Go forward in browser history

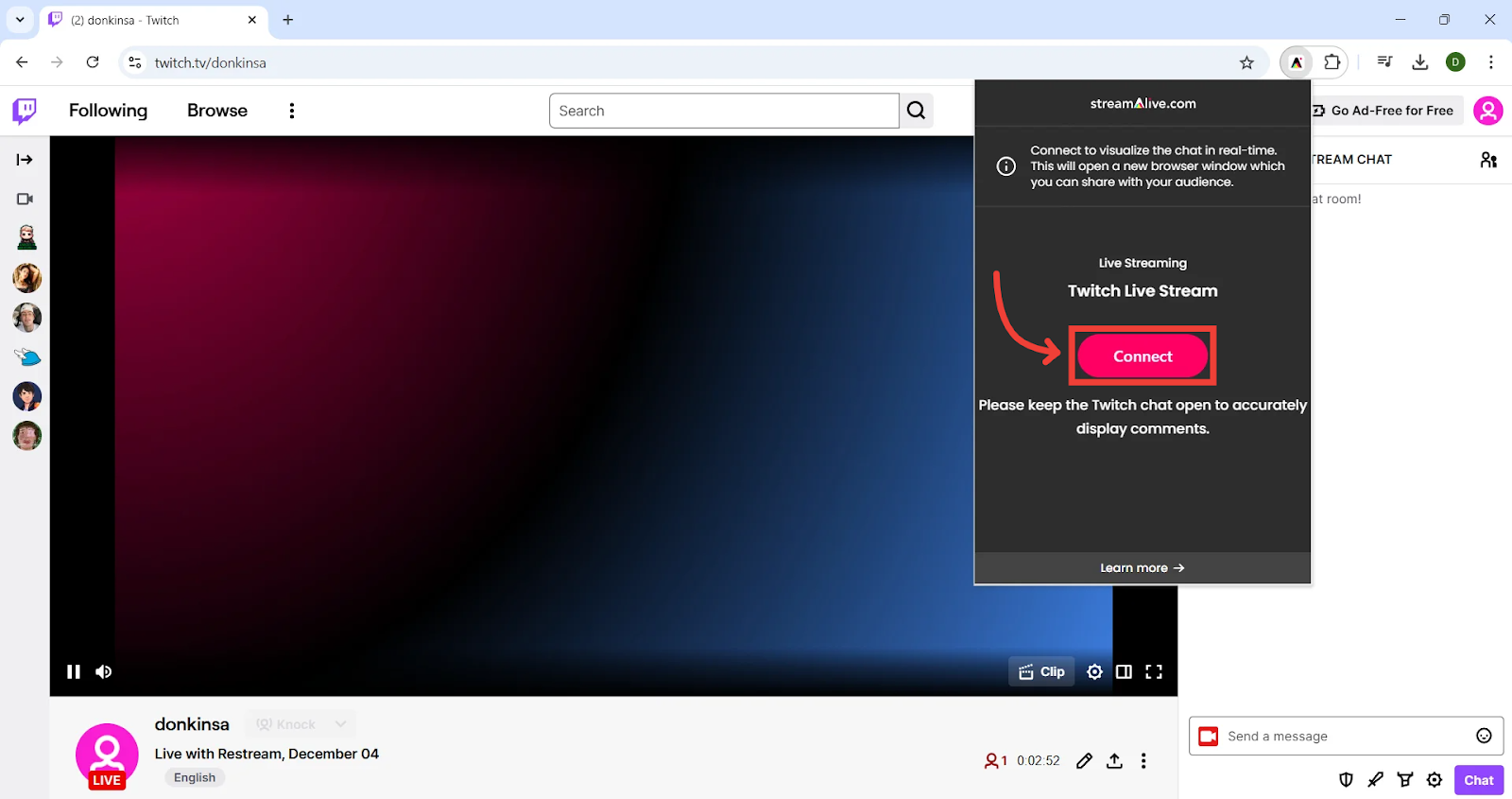tap(57, 62)
